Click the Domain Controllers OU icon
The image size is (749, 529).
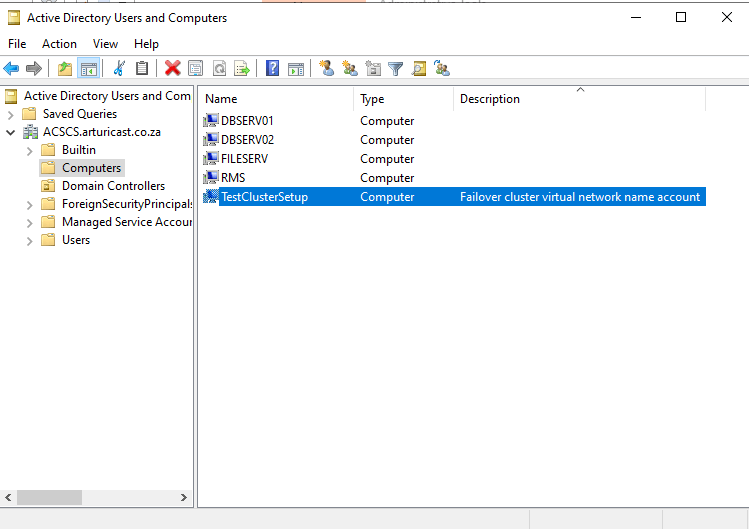[48, 186]
